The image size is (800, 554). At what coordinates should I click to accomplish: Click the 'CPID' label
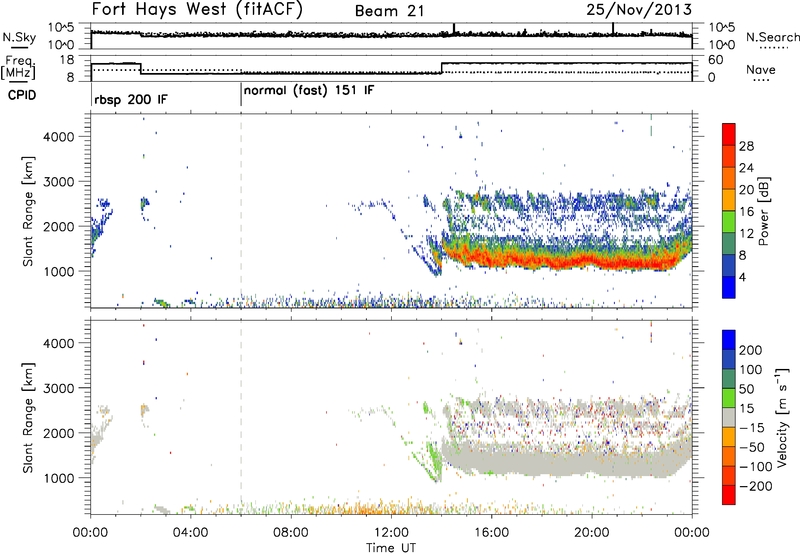(22, 95)
